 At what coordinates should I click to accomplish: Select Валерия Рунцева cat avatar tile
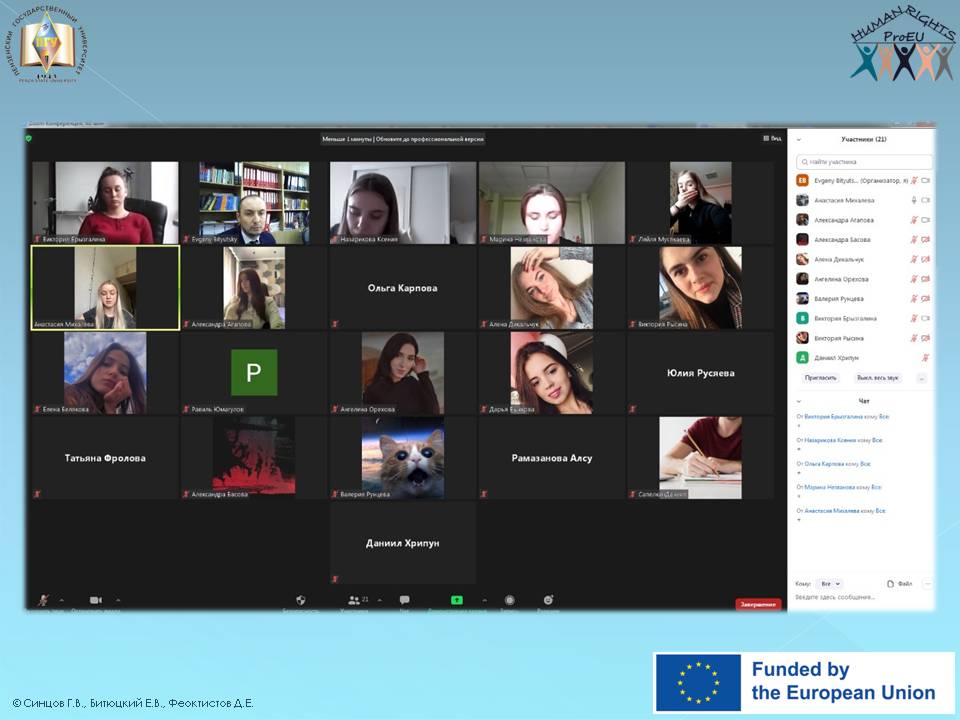(x=403, y=457)
